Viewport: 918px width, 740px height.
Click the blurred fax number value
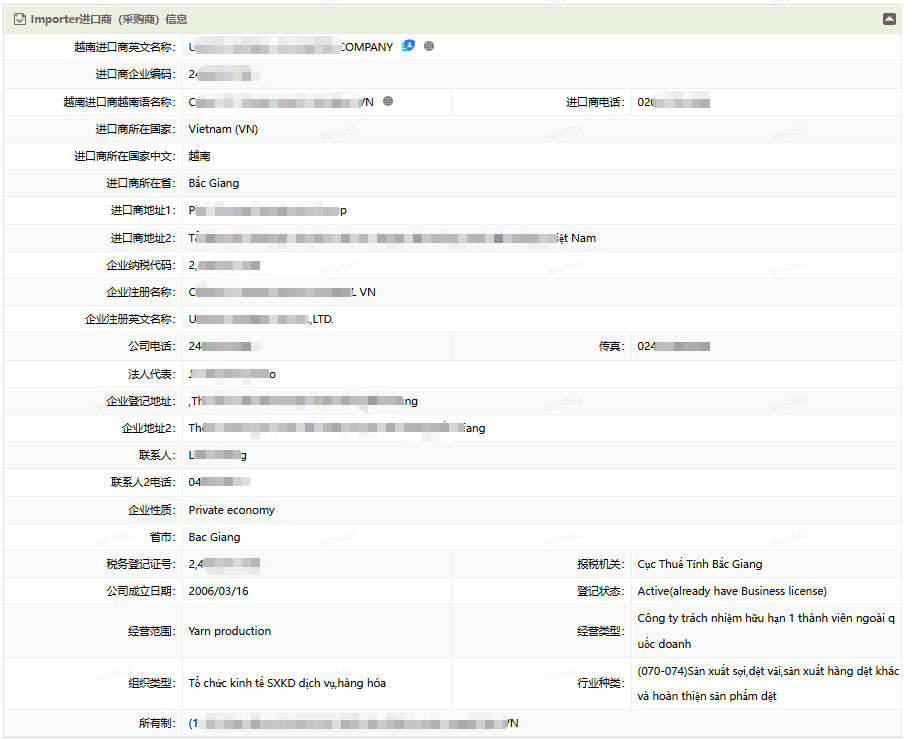pos(673,346)
